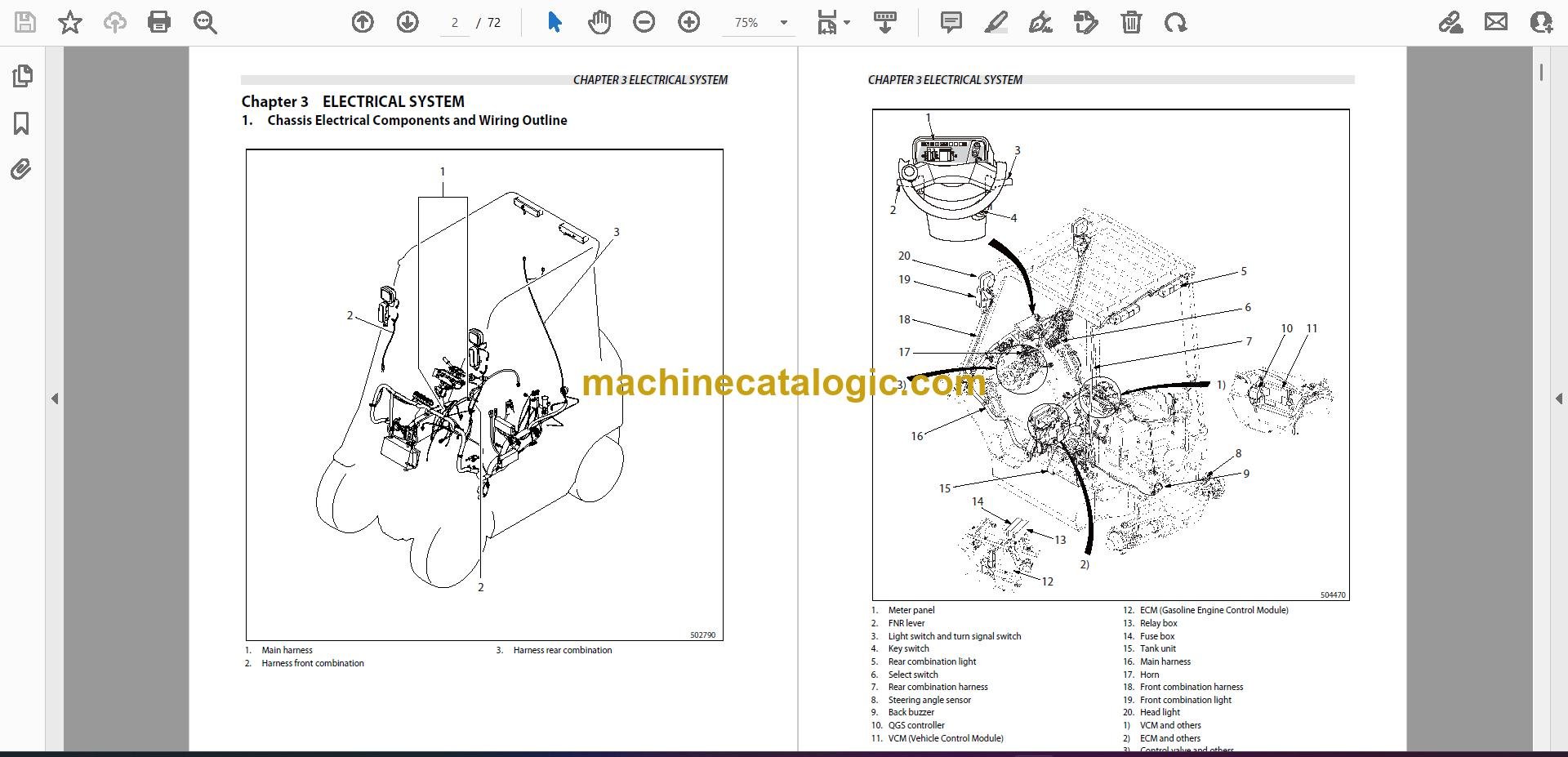The image size is (1568, 757).
Task: Click the 'Harness front combination' legend entry
Action: pyautogui.click(x=313, y=663)
